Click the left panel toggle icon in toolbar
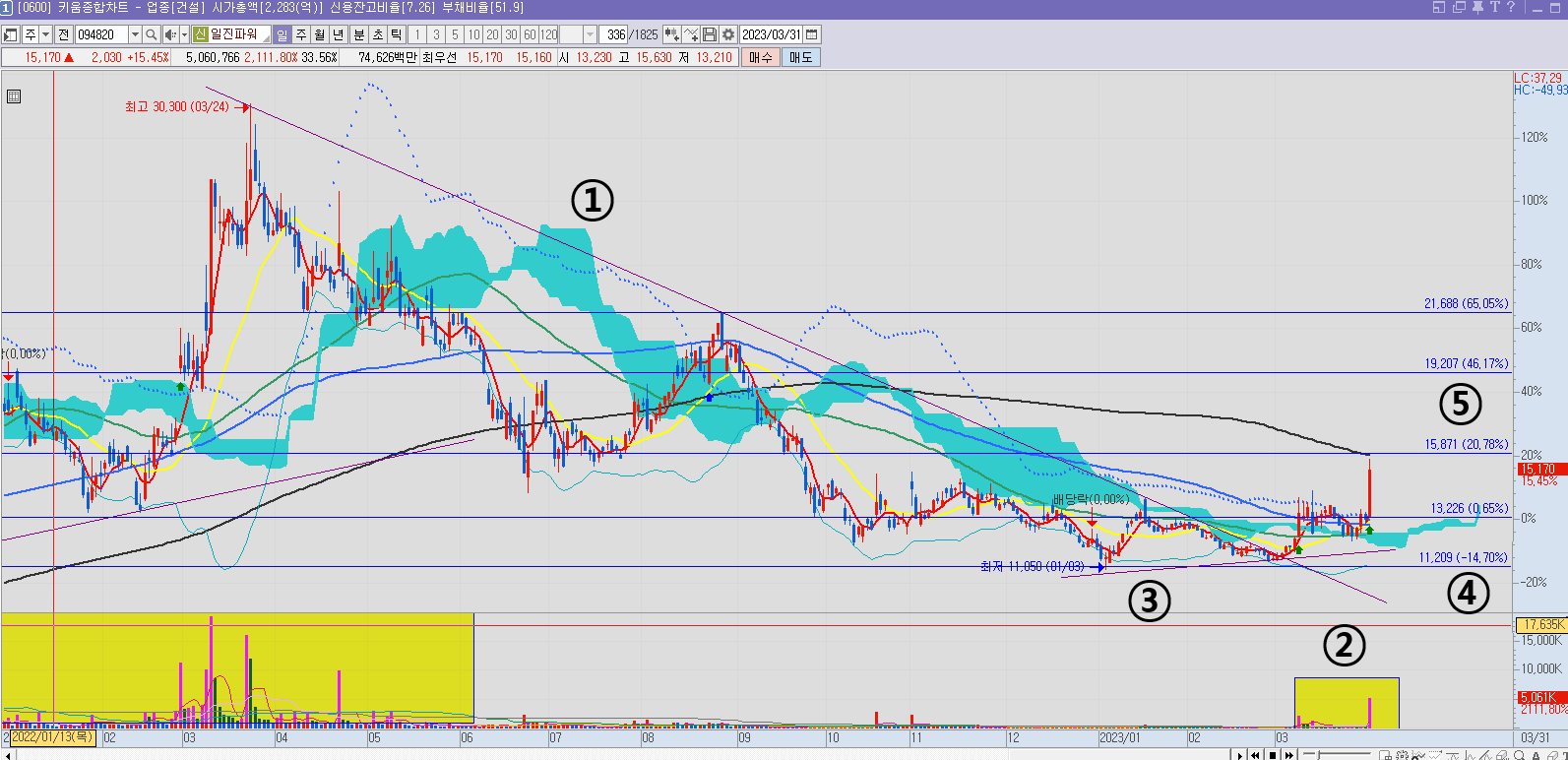Viewport: 1568px width, 760px height. pyautogui.click(x=10, y=34)
